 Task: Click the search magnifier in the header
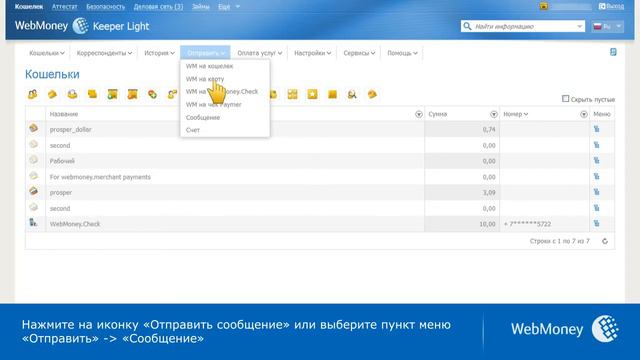point(467,26)
